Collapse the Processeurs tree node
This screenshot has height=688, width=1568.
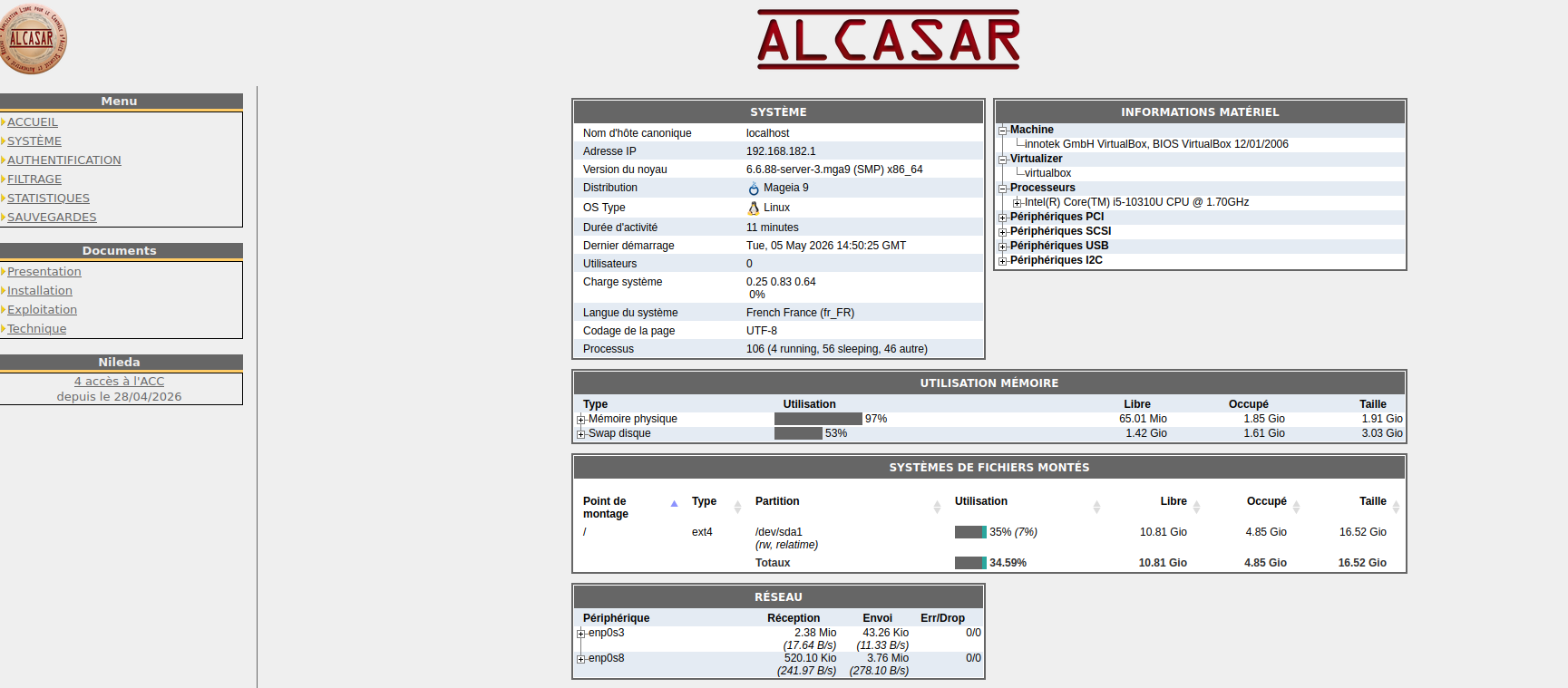point(1003,189)
